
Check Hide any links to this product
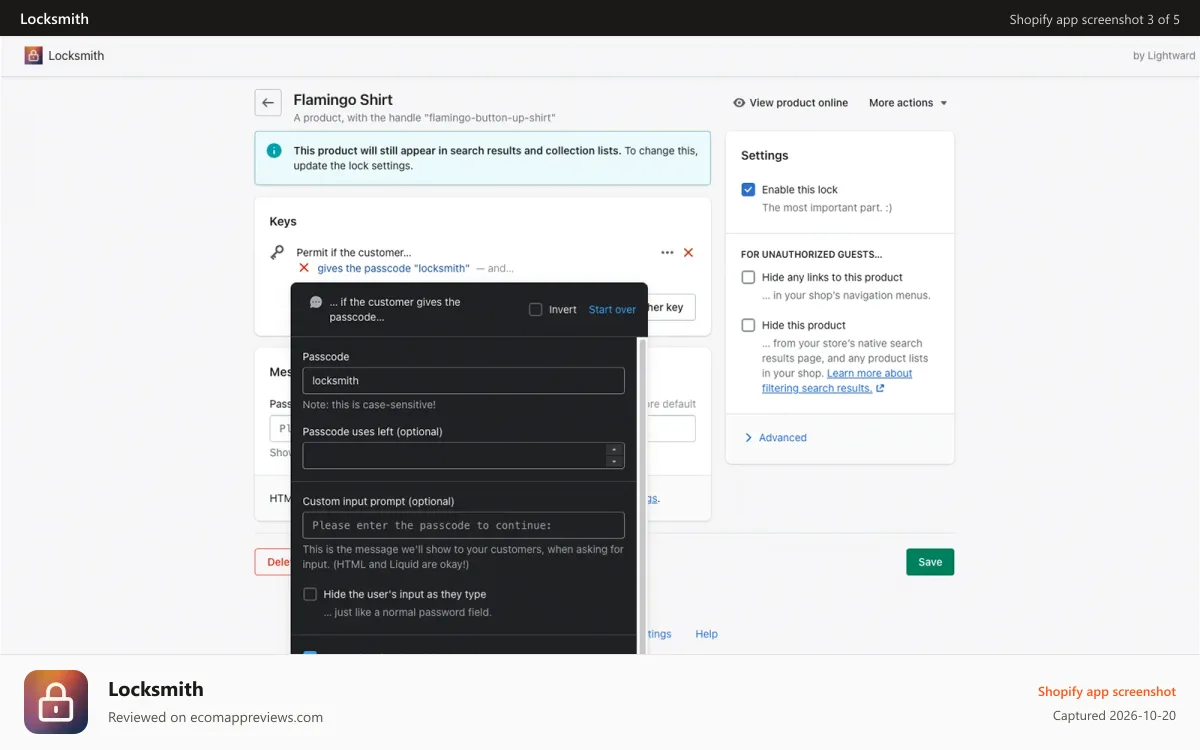[x=748, y=277]
